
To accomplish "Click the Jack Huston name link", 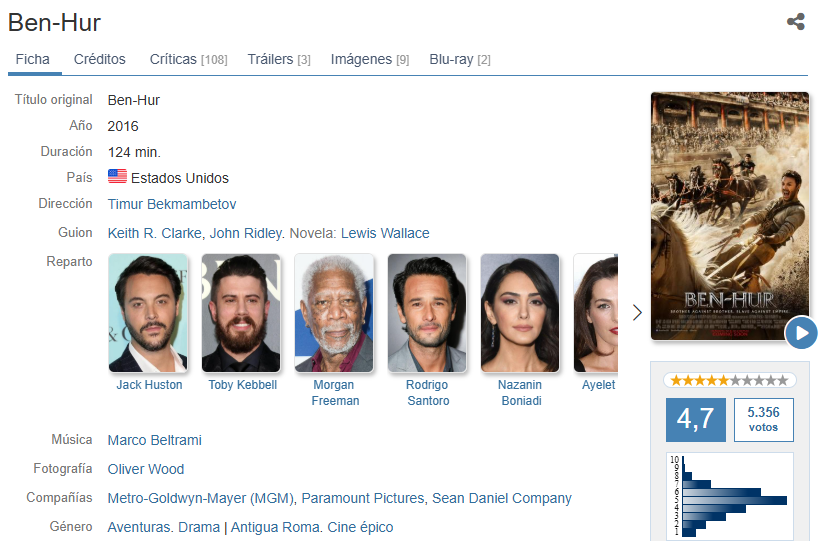I will pyautogui.click(x=149, y=385).
